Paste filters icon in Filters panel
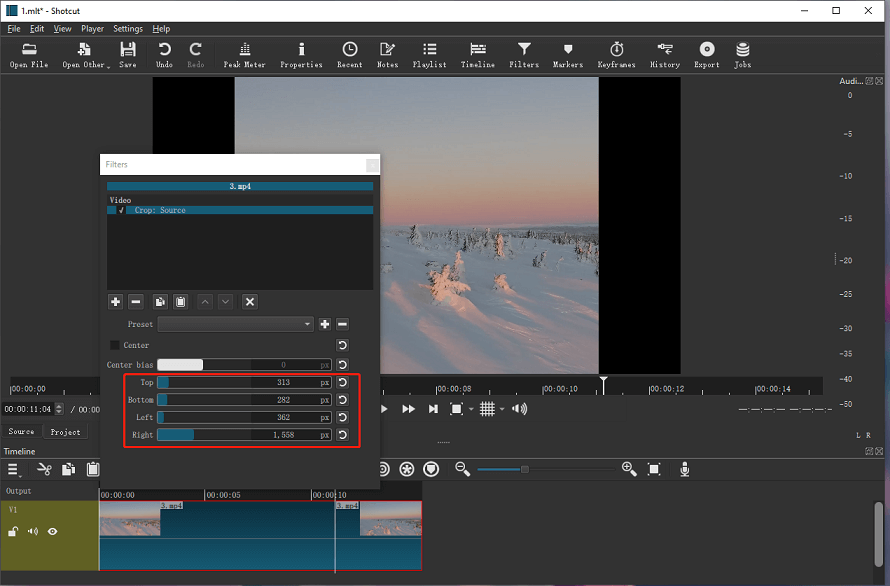Image resolution: width=890 pixels, height=586 pixels. pyautogui.click(x=180, y=302)
